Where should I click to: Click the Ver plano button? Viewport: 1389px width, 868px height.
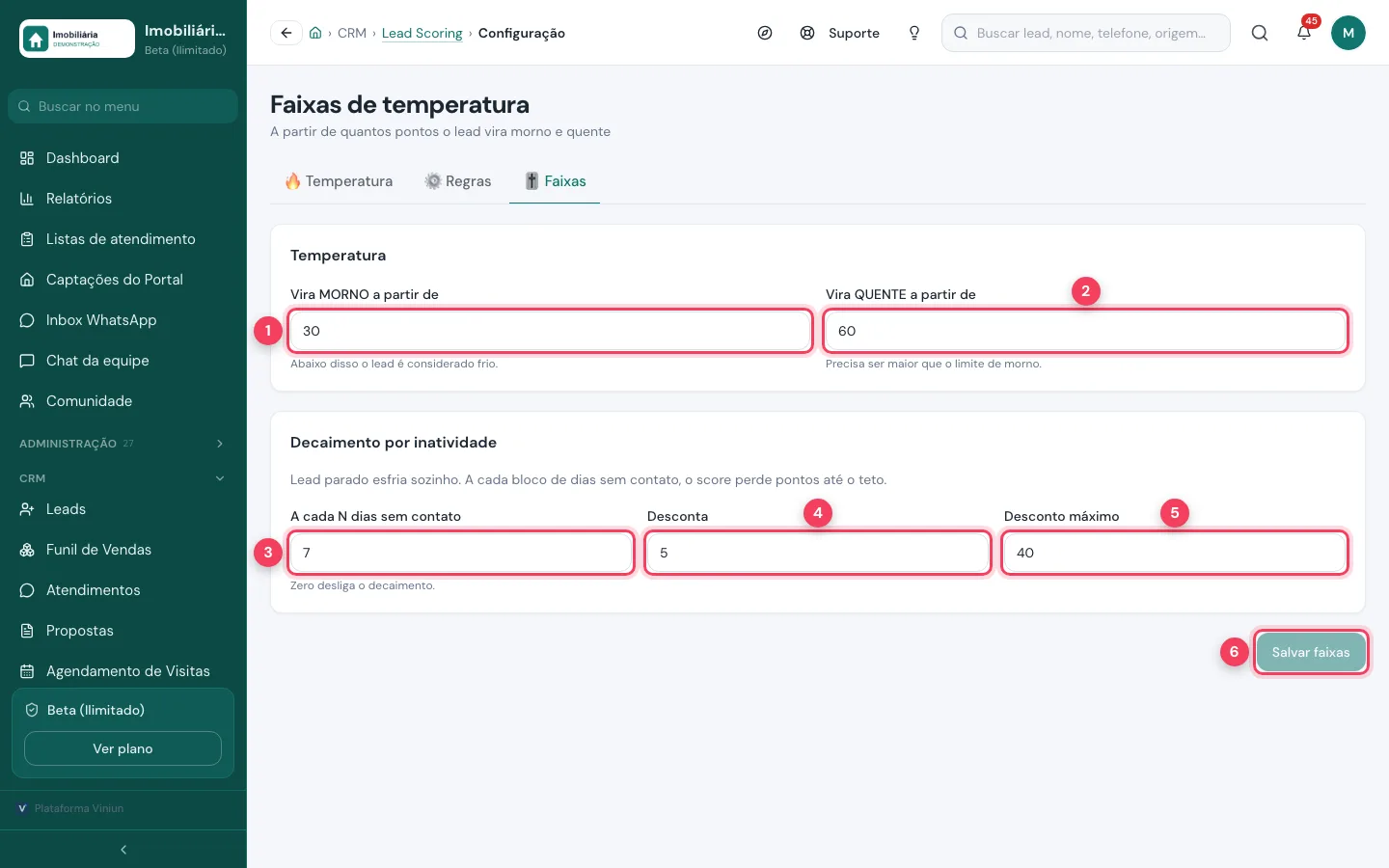click(x=123, y=748)
